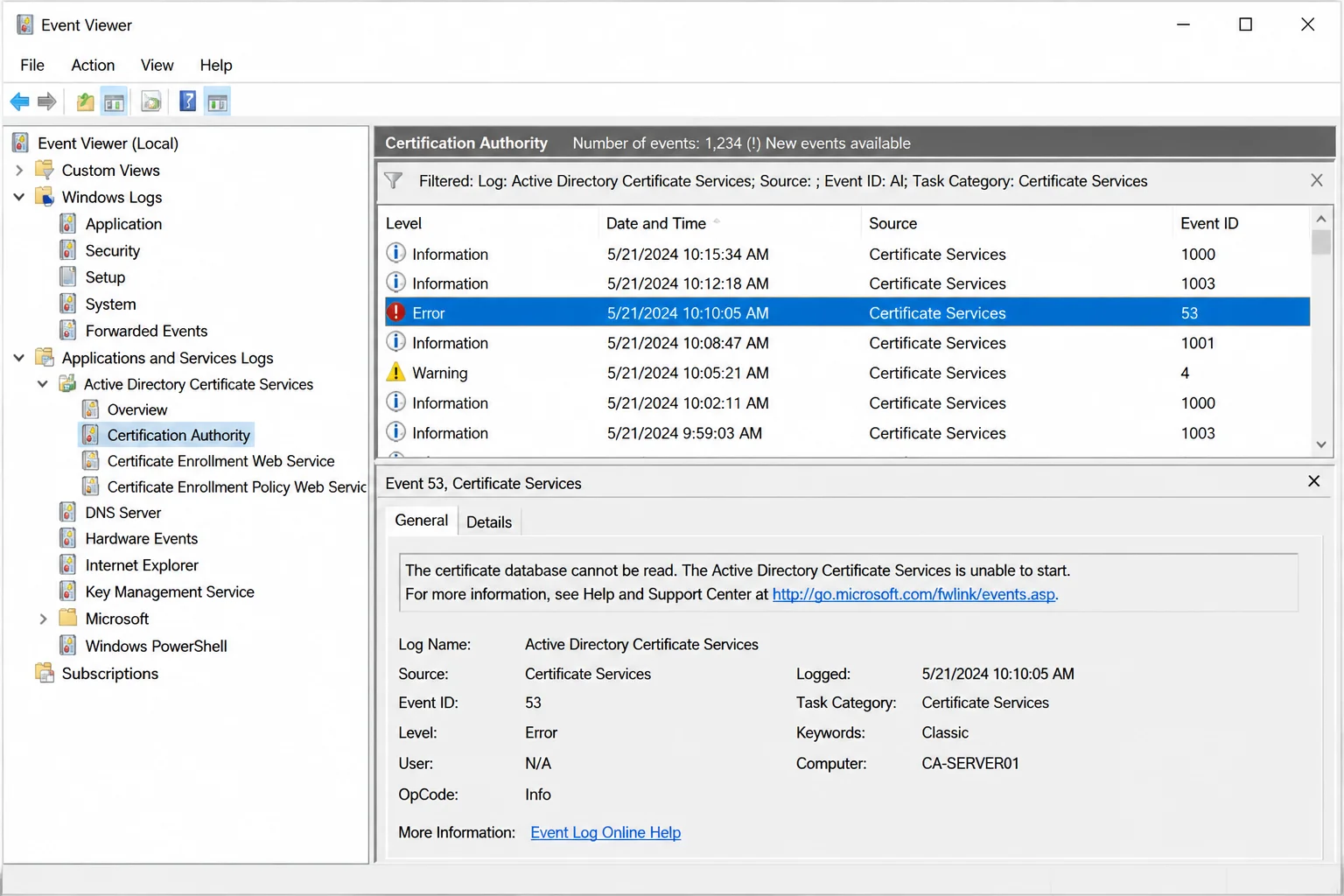Expand the Microsoft folder node
The height and width of the screenshot is (896, 1344).
[43, 619]
